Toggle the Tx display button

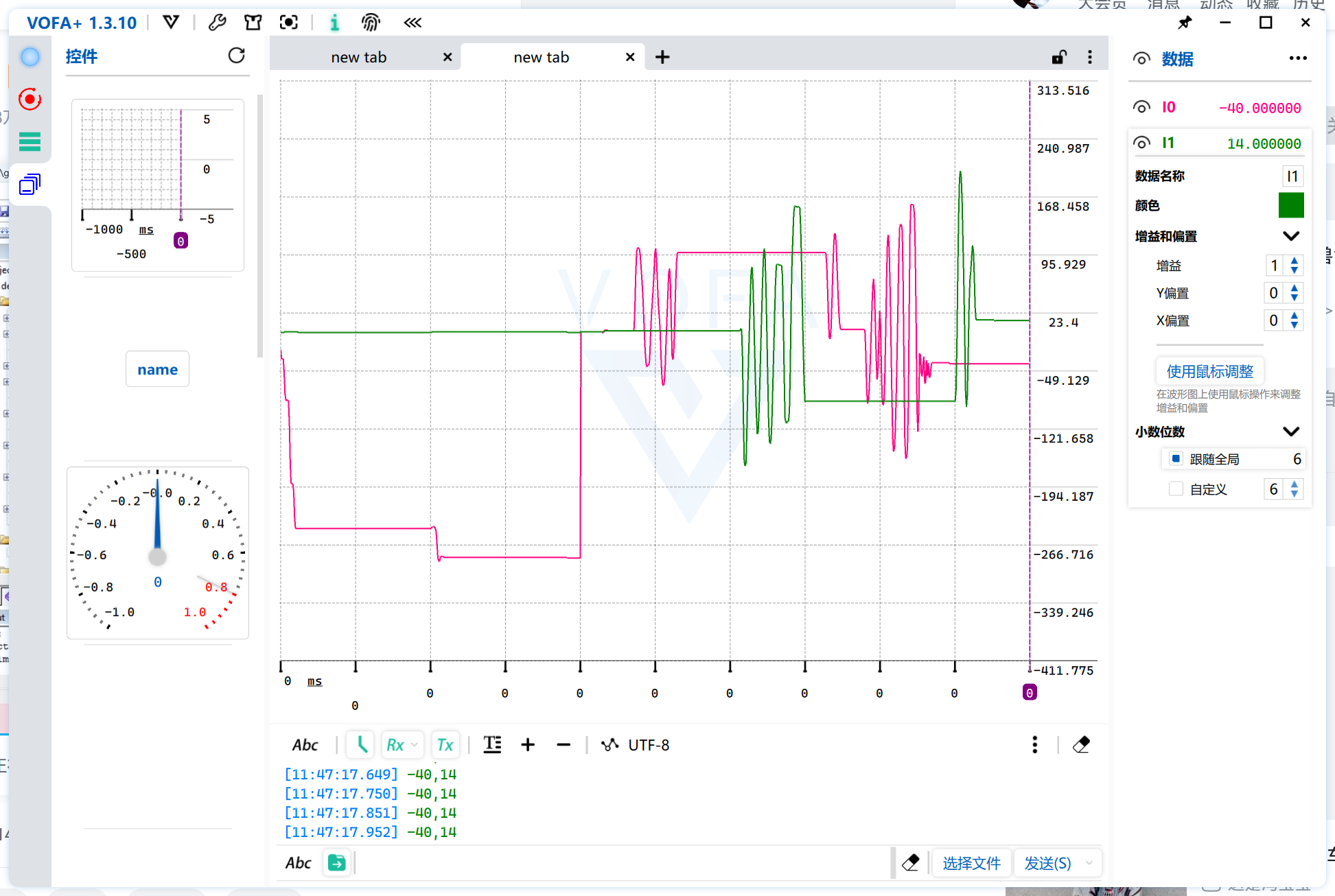click(x=445, y=744)
